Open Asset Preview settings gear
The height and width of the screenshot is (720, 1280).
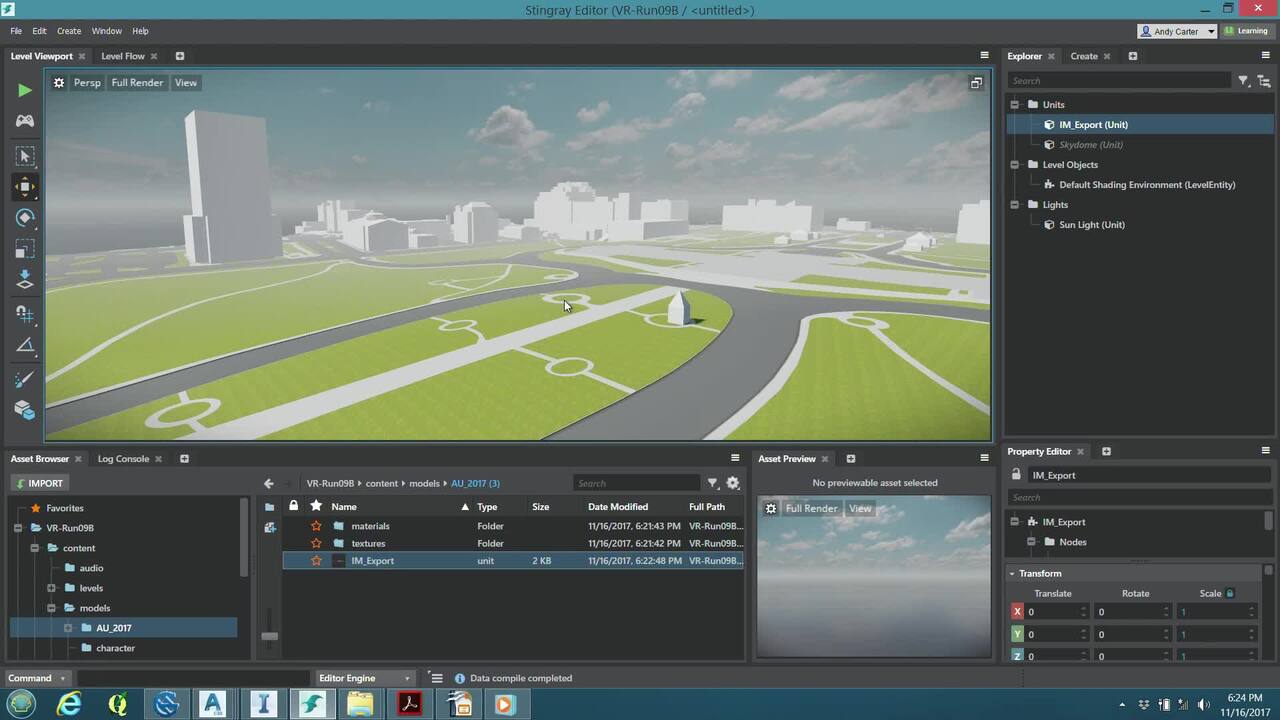771,508
